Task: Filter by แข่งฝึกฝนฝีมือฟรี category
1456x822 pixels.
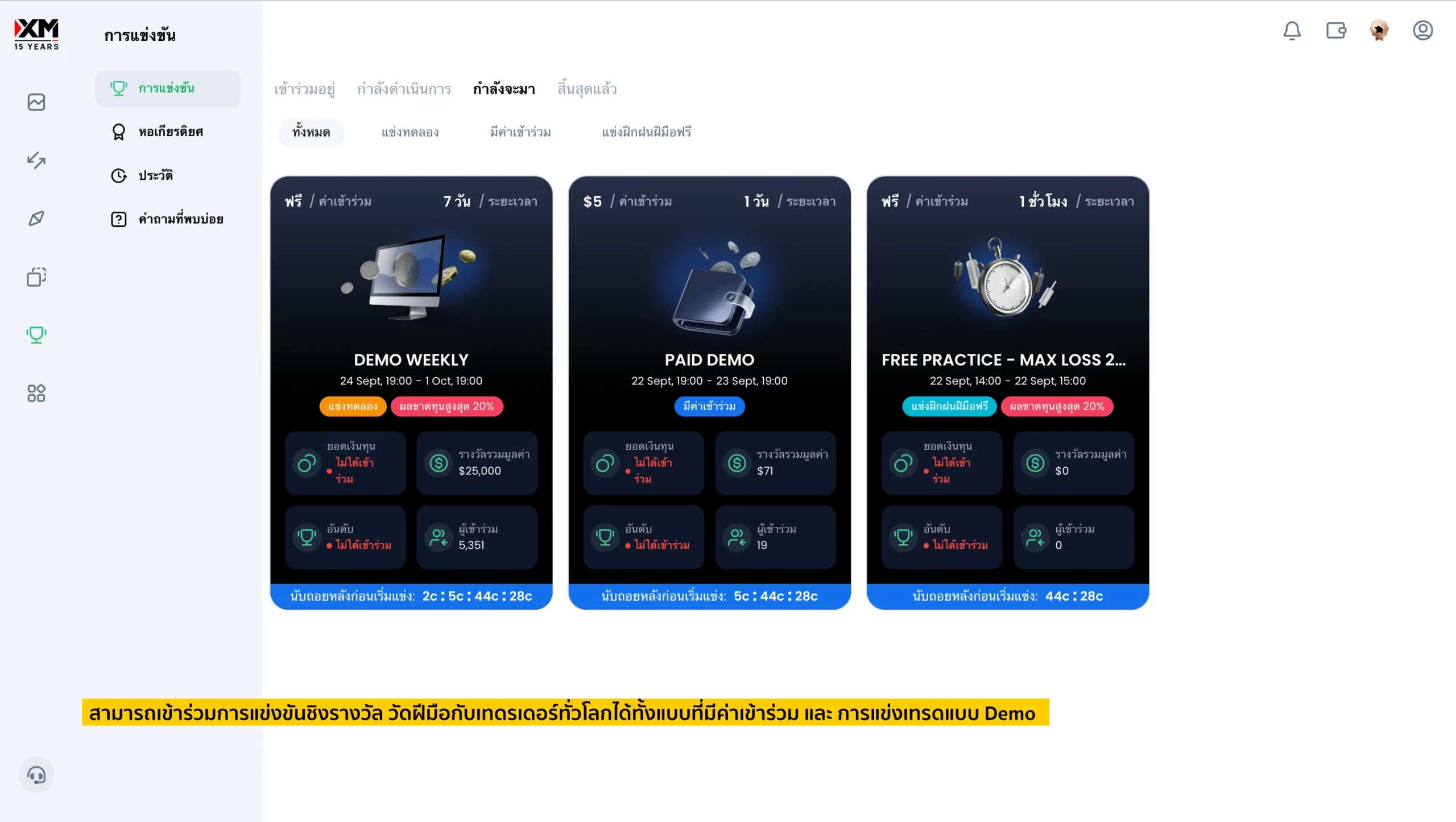Action: pos(647,133)
